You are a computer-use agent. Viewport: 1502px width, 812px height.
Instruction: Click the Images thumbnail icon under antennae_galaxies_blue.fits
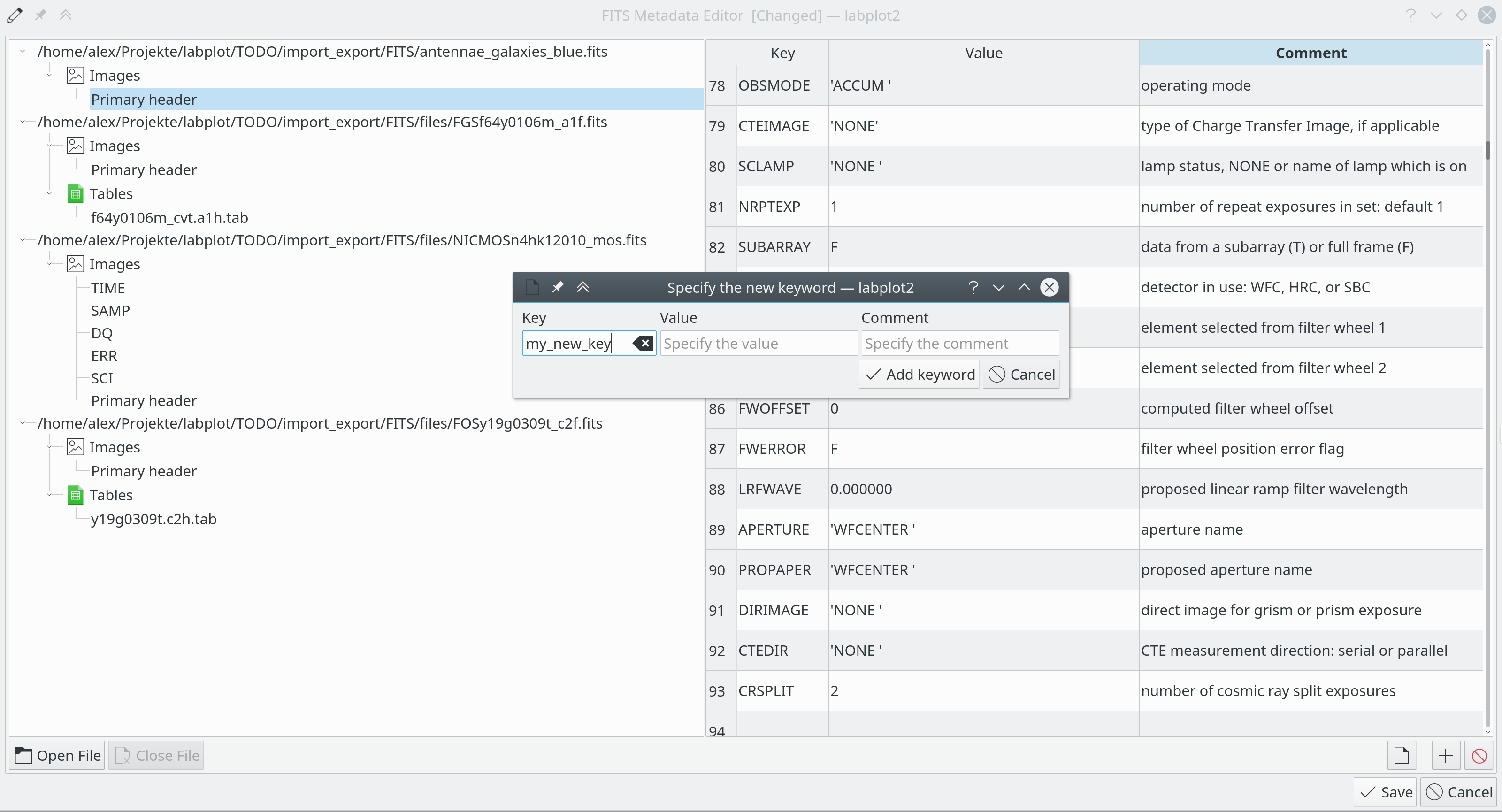[x=75, y=74]
